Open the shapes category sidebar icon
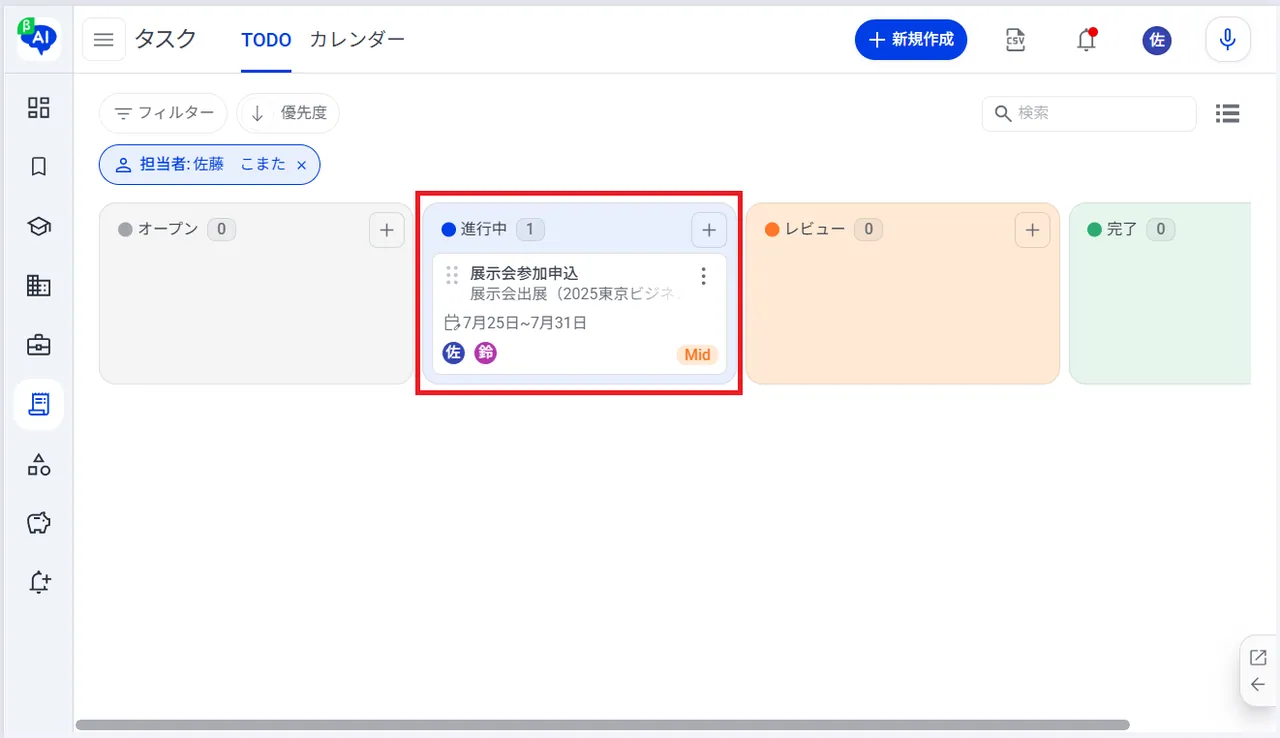The image size is (1280, 738). pos(39,464)
